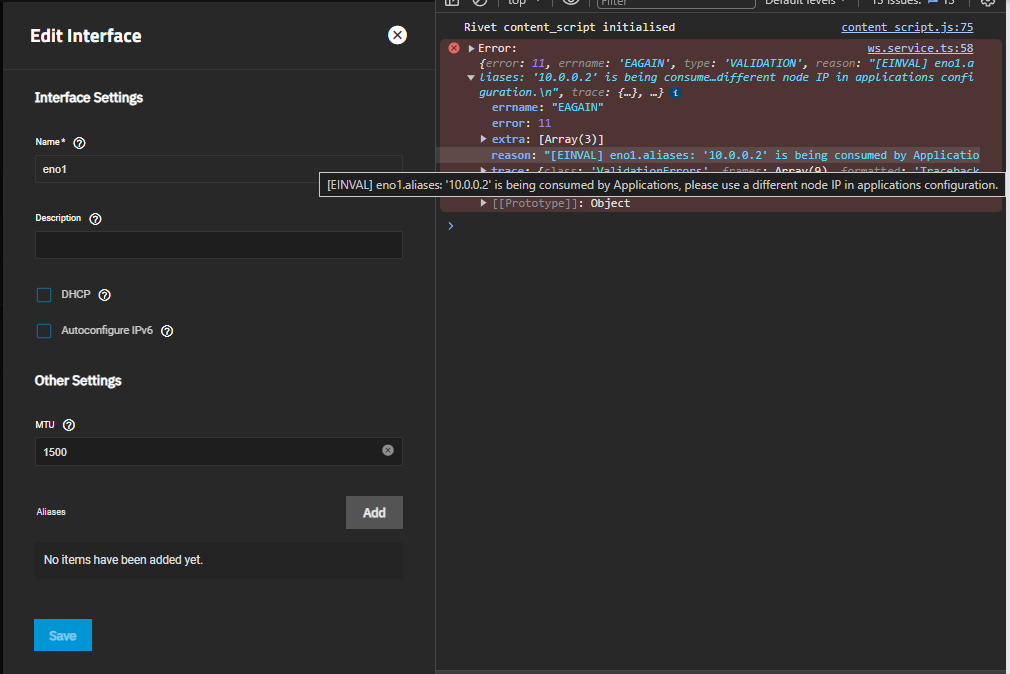The width and height of the screenshot is (1010, 674).
Task: Select the errname: "EAGAIN" property
Action: 548,108
